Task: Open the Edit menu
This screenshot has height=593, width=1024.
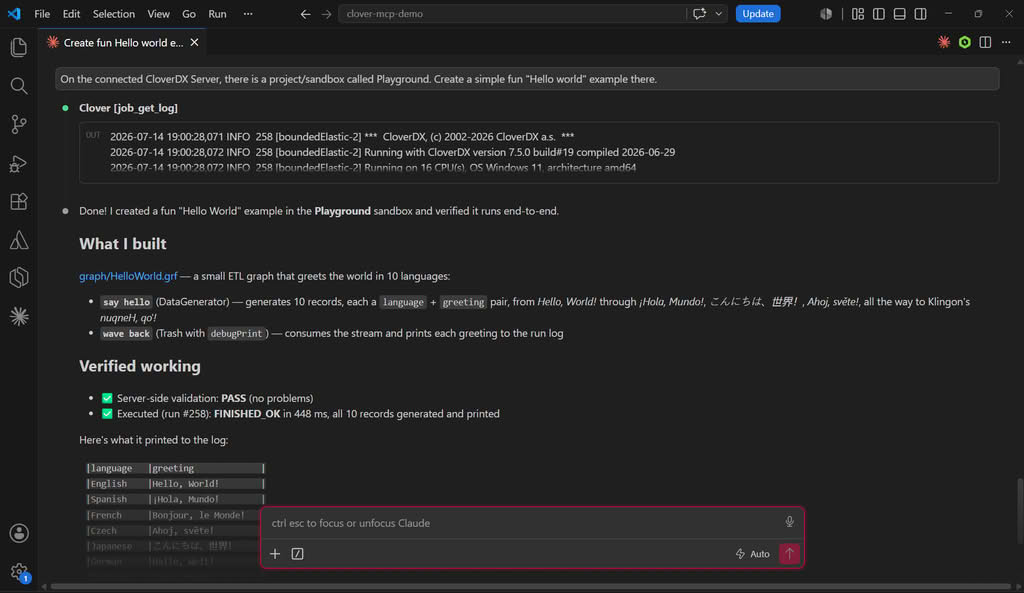Action: [x=71, y=14]
